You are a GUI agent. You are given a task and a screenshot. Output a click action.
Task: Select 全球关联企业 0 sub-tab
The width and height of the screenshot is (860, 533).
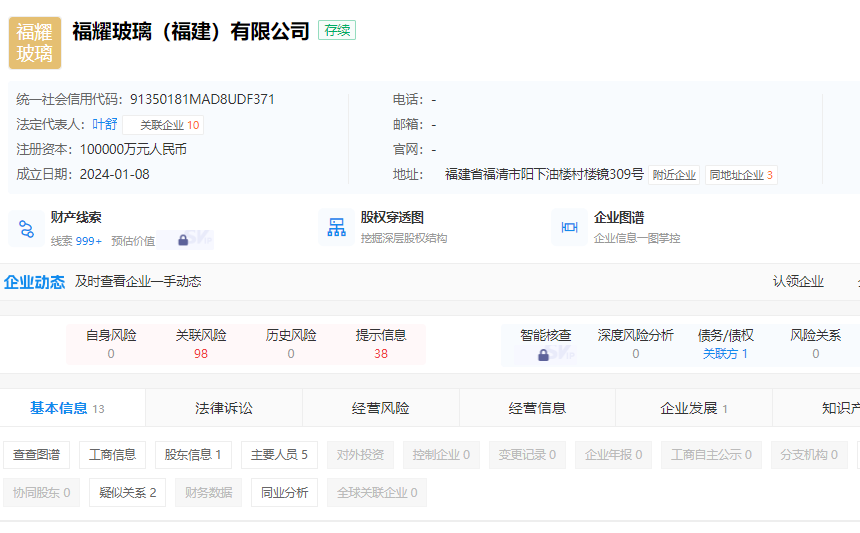[377, 492]
